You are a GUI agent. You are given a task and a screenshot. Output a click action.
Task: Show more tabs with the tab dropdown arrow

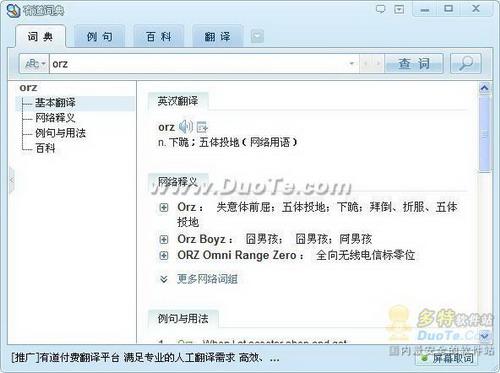click(257, 36)
